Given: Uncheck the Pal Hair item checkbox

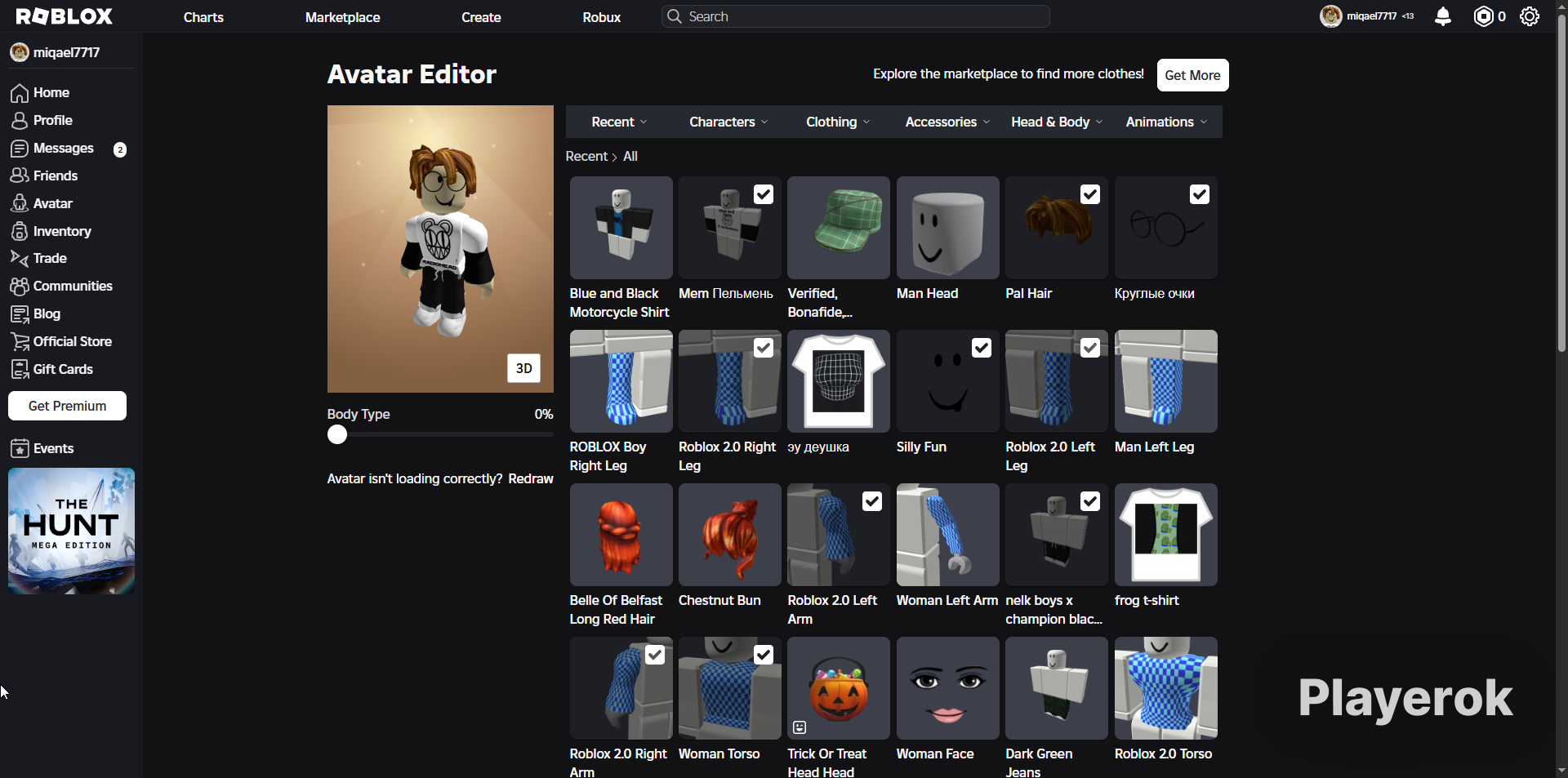Looking at the screenshot, I should [1090, 194].
